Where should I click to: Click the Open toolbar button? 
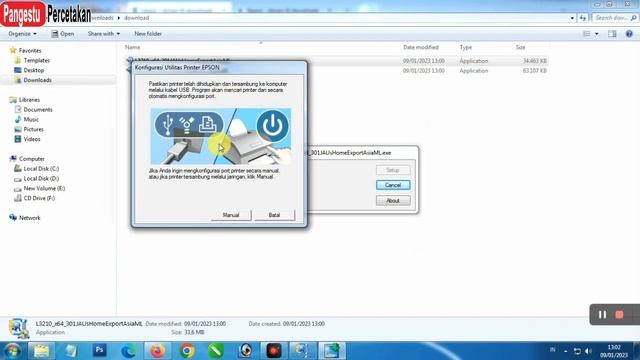(x=63, y=34)
